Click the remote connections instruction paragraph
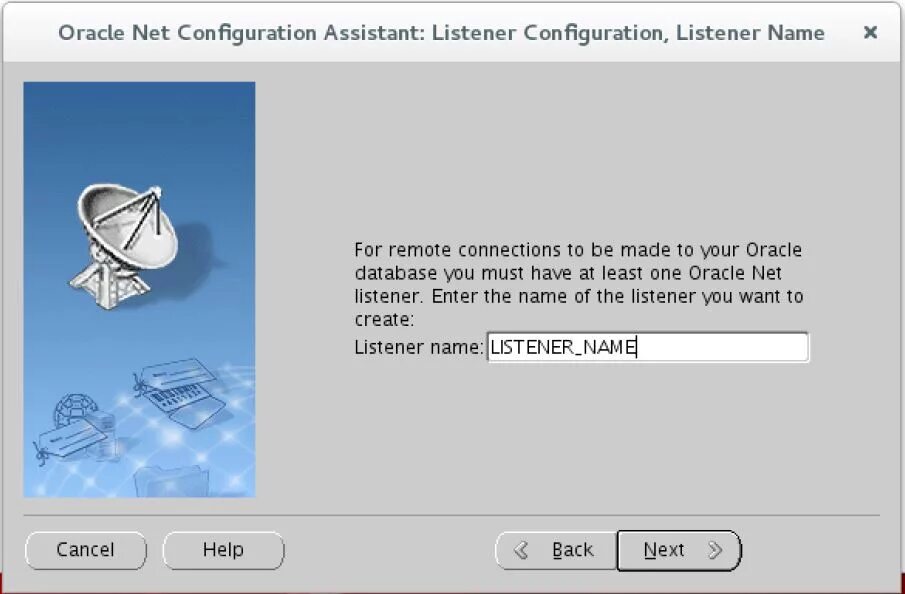 (x=578, y=285)
